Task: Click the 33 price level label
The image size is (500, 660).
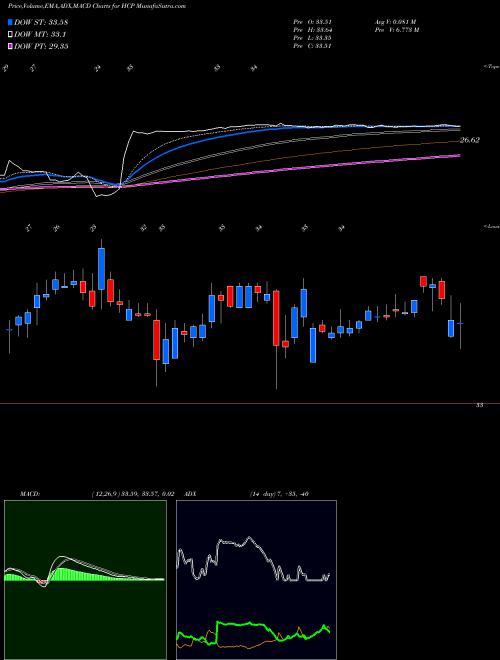Action: pos(479,405)
